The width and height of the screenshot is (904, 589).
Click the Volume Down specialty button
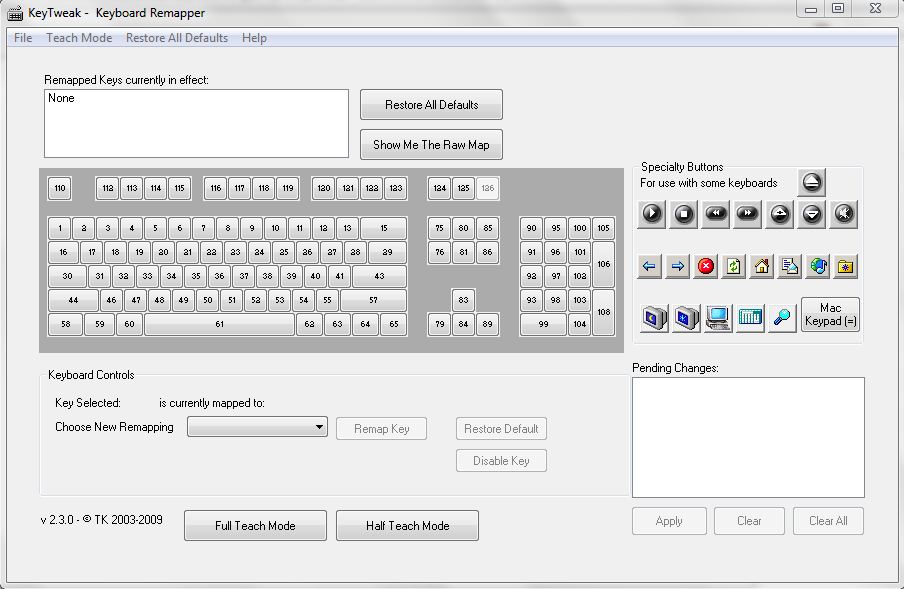click(812, 214)
